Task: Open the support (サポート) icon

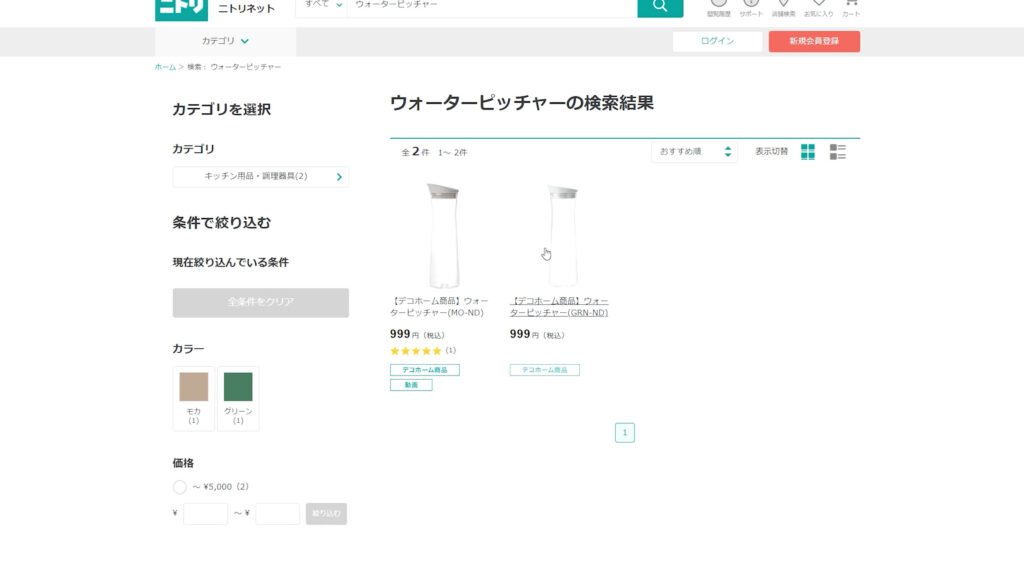Action: [751, 4]
